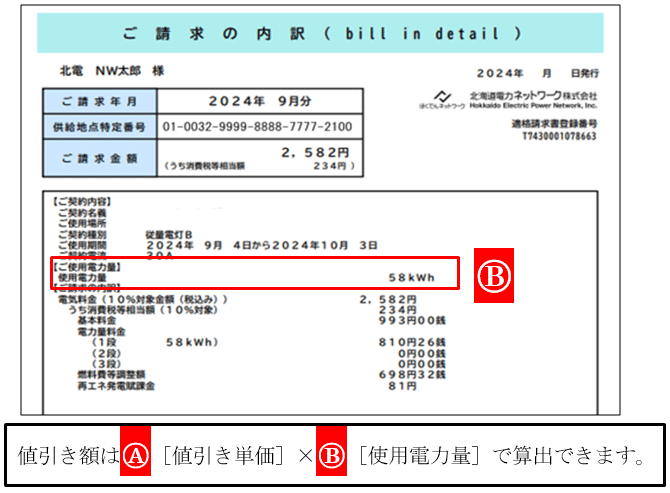Click the '(3段)' tier label
This screenshot has height=493, width=670.
pos(106,364)
